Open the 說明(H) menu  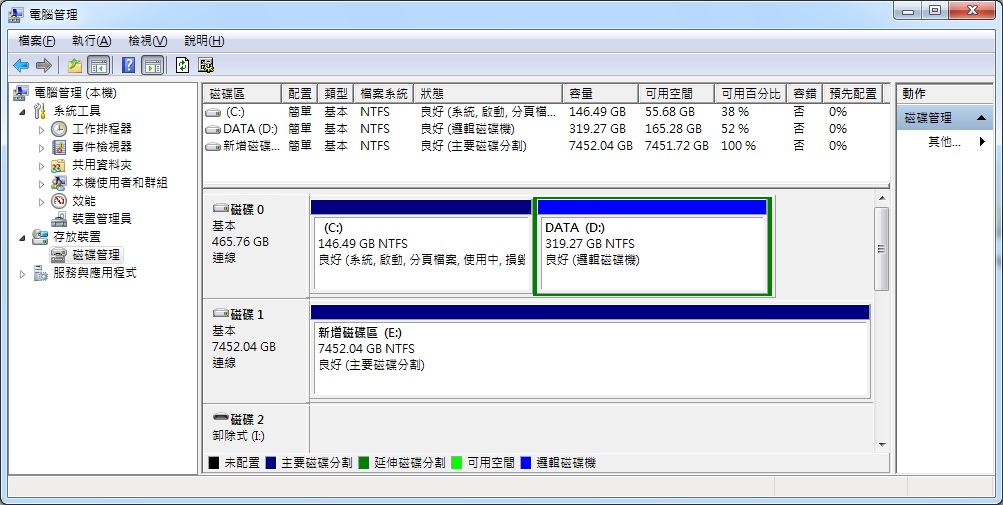click(x=204, y=41)
